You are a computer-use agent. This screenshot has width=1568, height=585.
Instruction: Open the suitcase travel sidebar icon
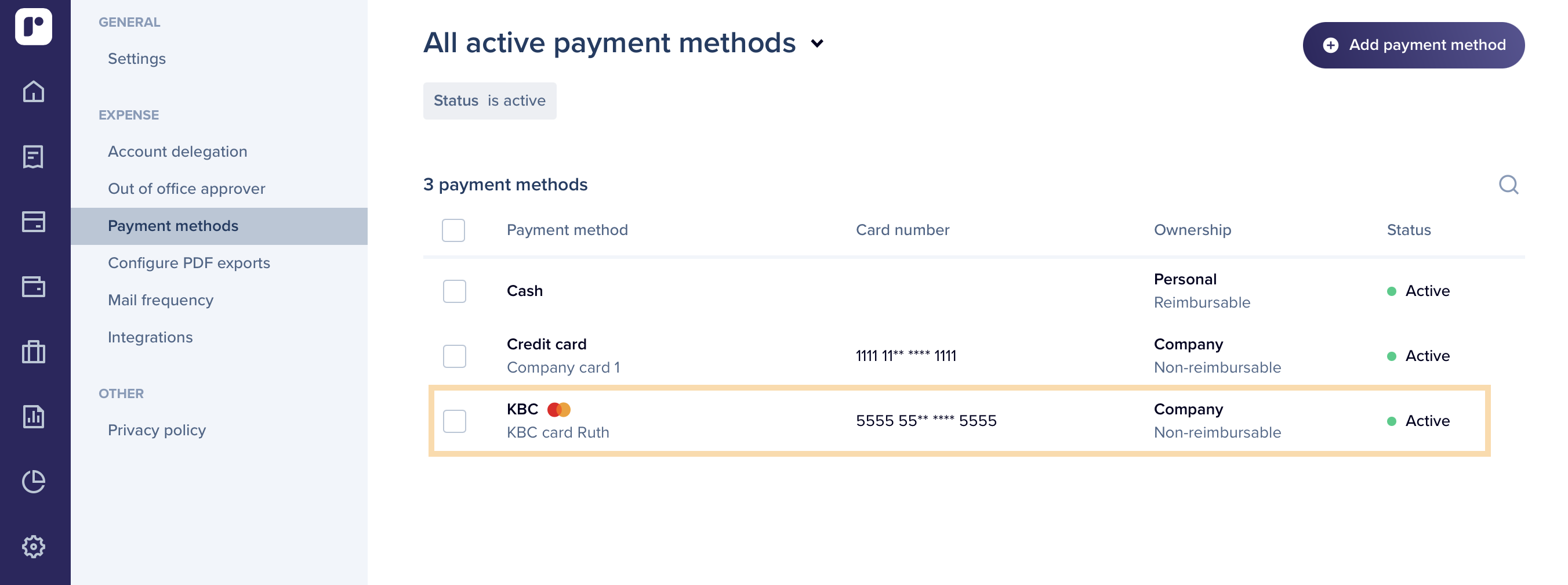point(34,352)
